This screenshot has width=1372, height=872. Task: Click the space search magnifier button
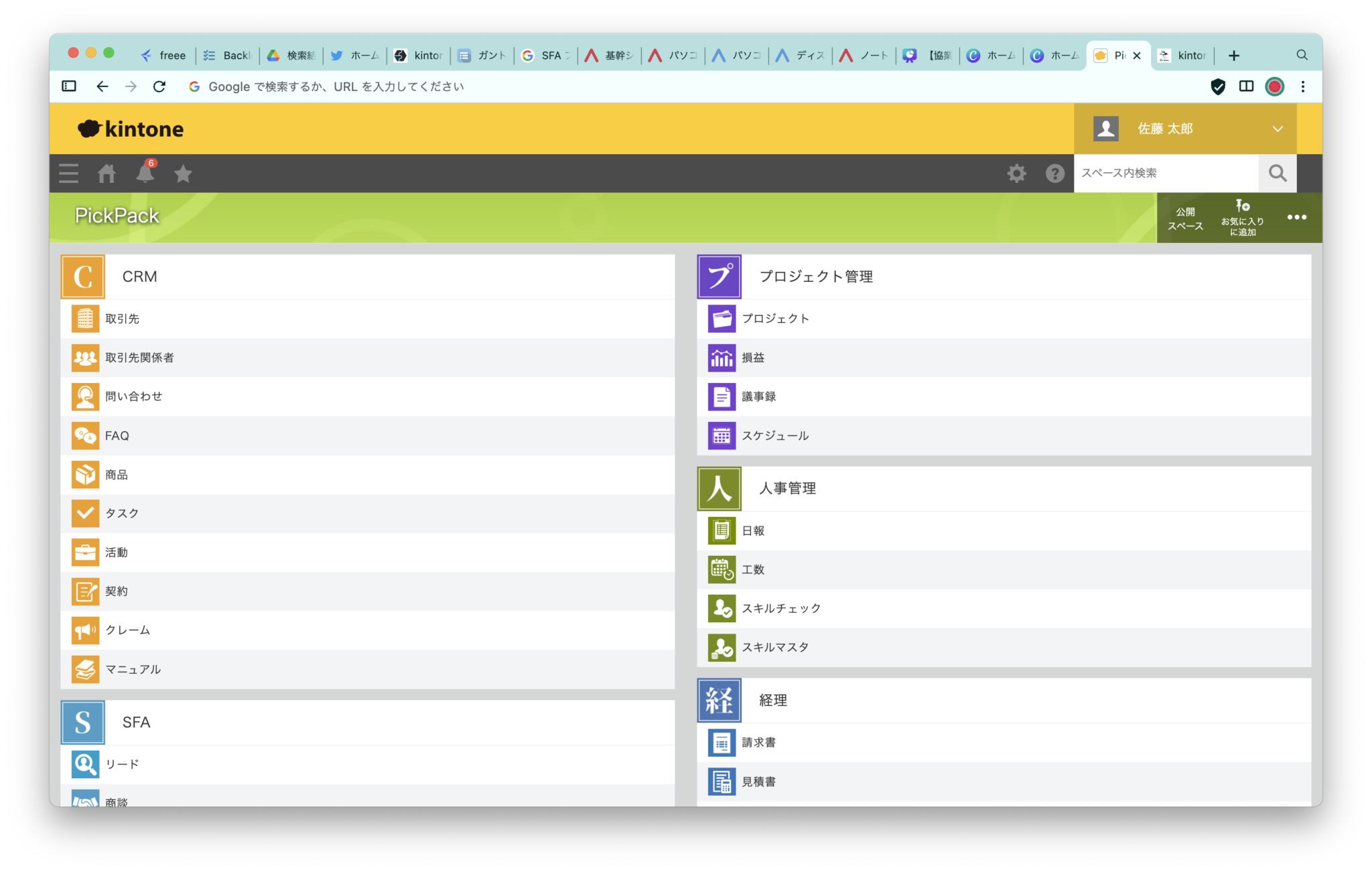(x=1277, y=173)
